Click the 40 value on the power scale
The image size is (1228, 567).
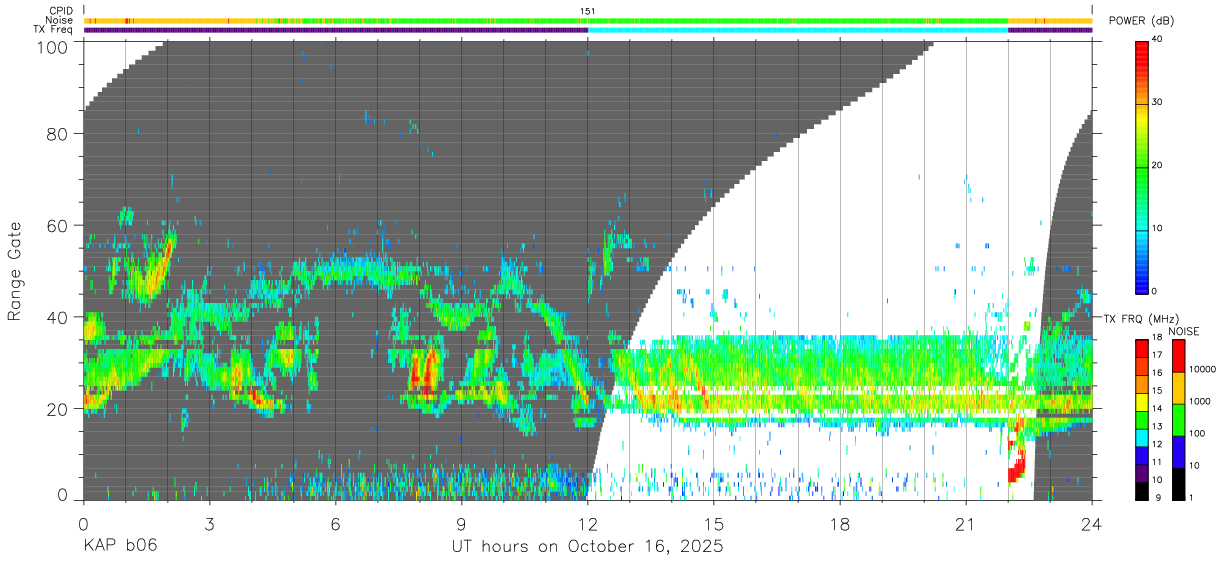click(x=1157, y=40)
